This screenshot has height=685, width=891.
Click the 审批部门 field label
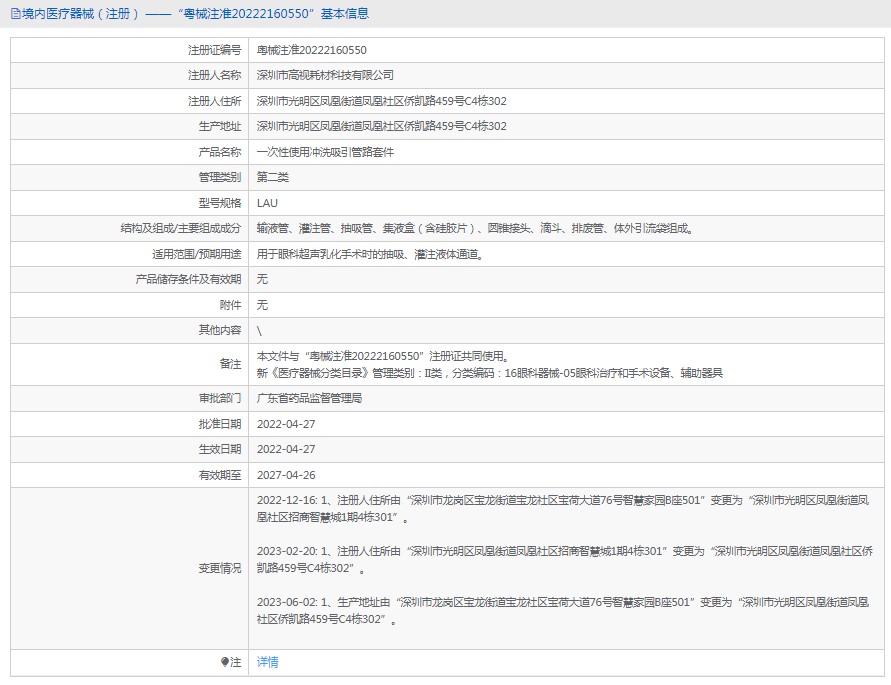pos(219,398)
